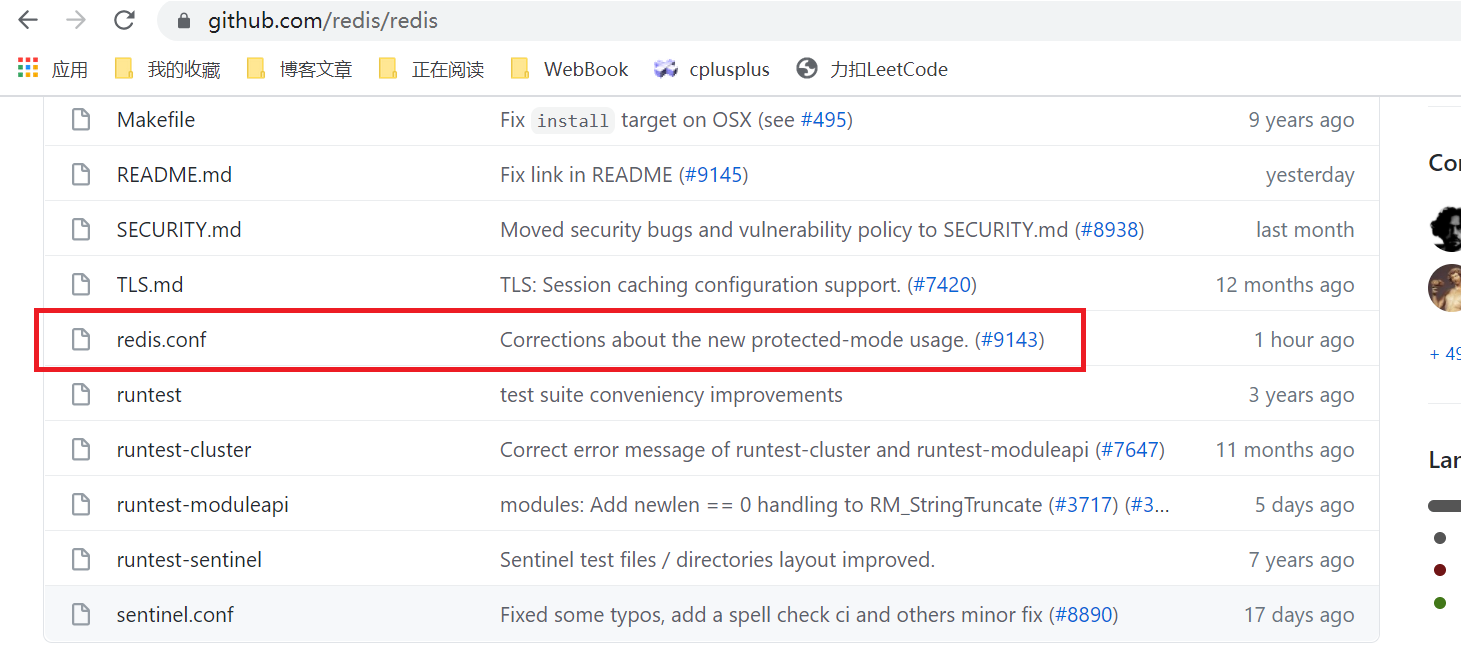The height and width of the screenshot is (651, 1461).
Task: Open the redis.conf file
Action: click(162, 340)
